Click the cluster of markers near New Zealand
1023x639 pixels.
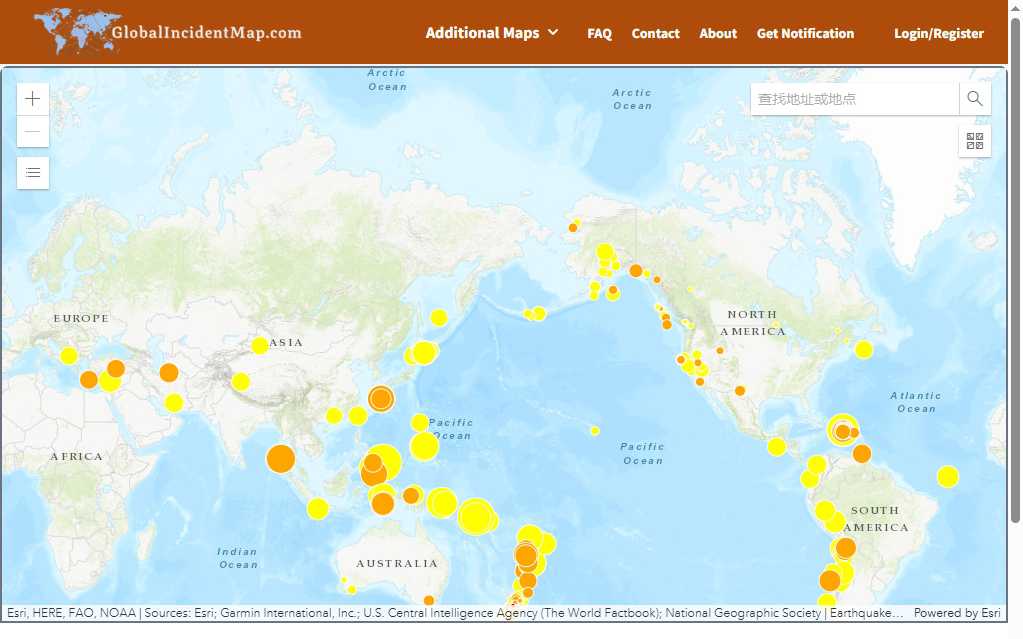tap(526, 556)
